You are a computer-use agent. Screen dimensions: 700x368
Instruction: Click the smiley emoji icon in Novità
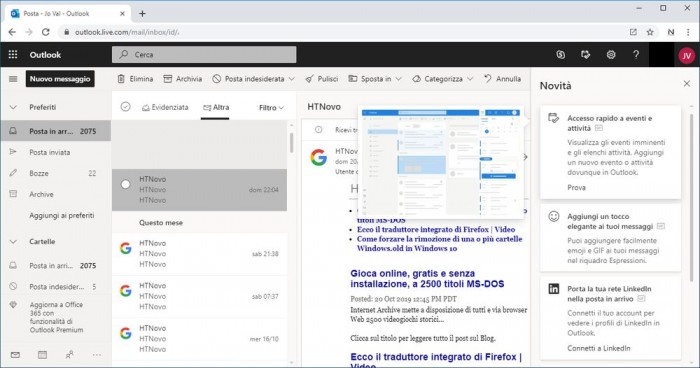(x=554, y=217)
